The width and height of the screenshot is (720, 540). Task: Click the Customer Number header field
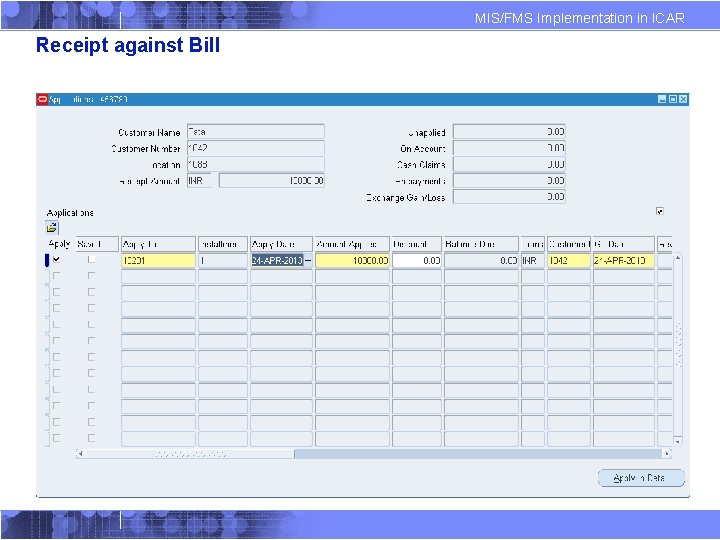coord(256,148)
